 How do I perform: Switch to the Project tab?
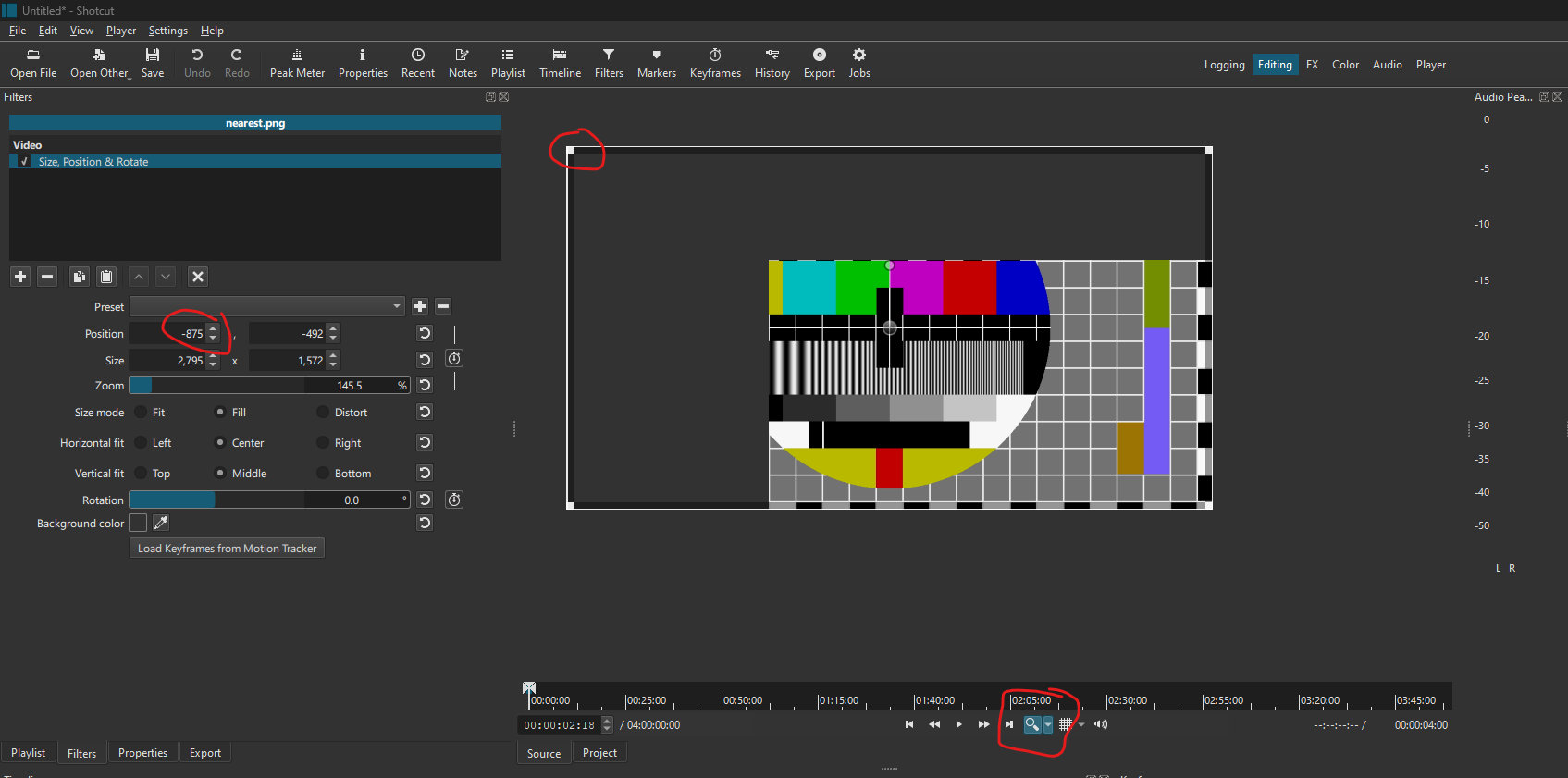coord(599,753)
